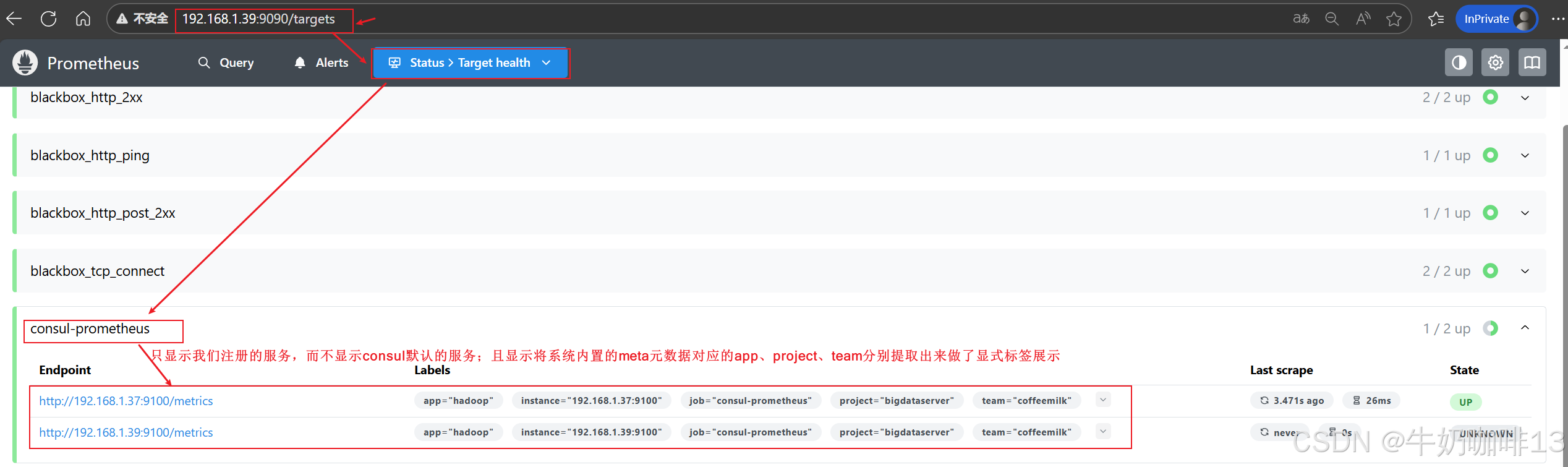Open the Alerts page

tap(322, 62)
